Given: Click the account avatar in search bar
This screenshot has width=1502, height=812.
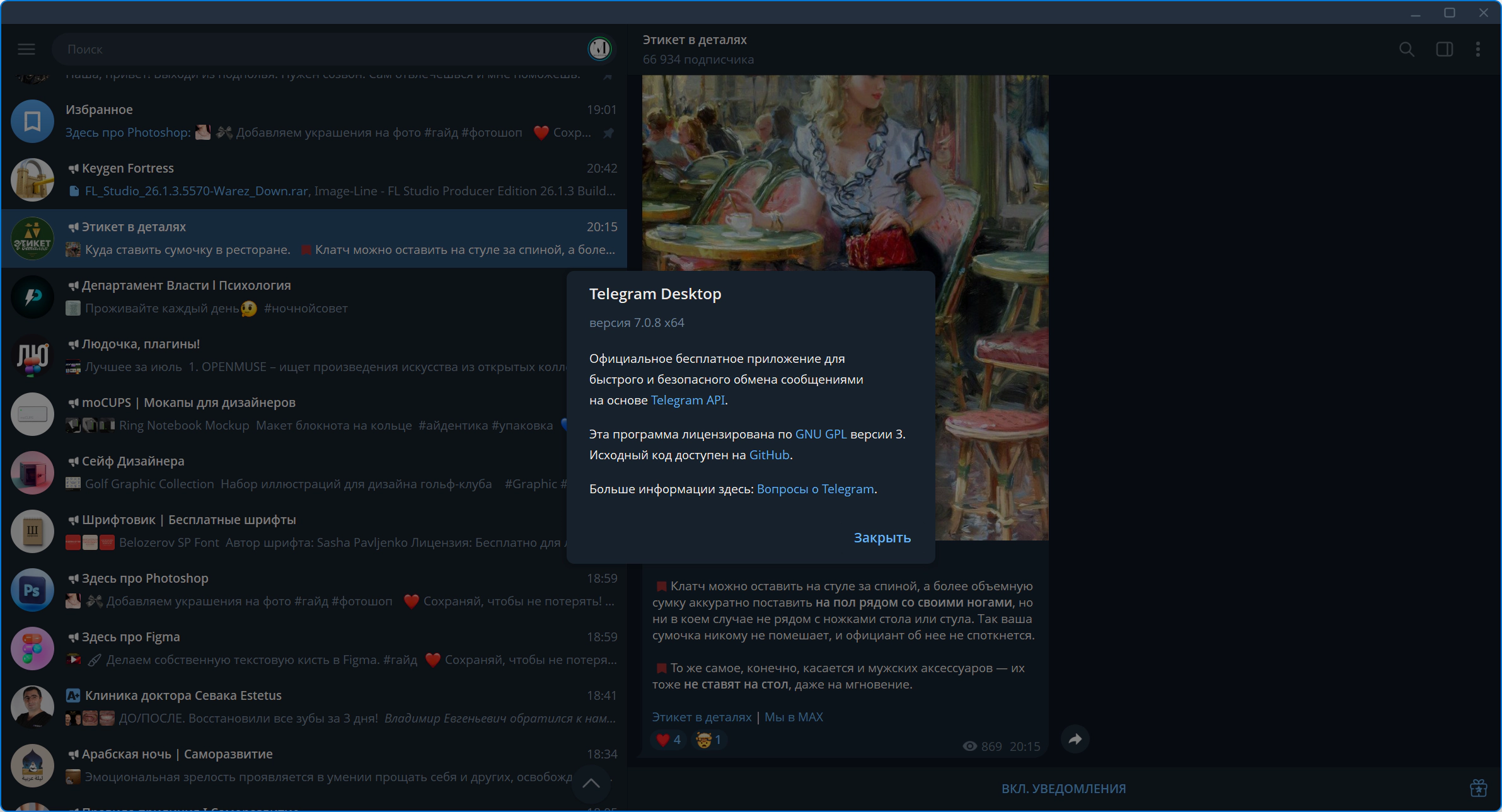Looking at the screenshot, I should (x=599, y=49).
